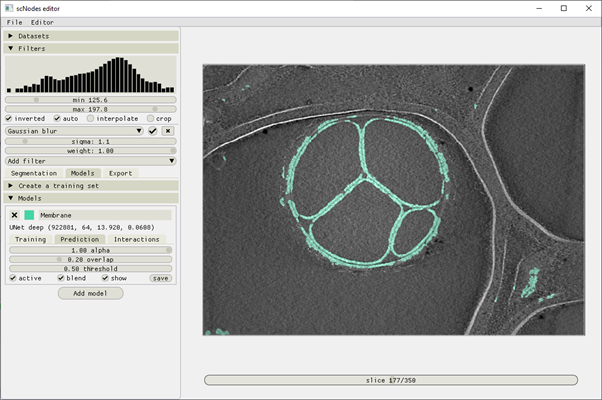602x400 pixels.
Task: Adjust the weight 1.00 slider
Action: coord(91,151)
